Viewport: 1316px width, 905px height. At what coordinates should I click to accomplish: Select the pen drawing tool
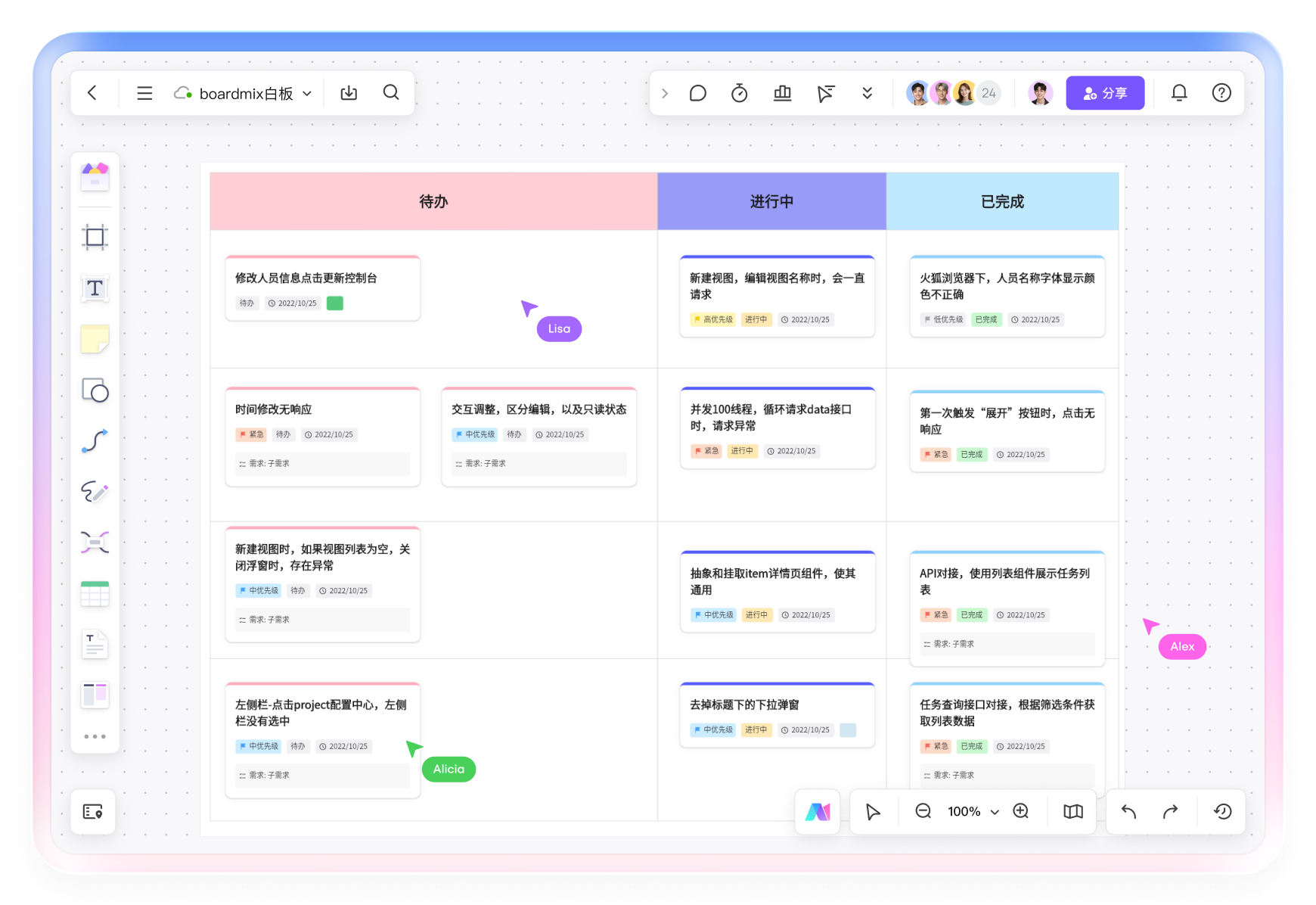[95, 492]
